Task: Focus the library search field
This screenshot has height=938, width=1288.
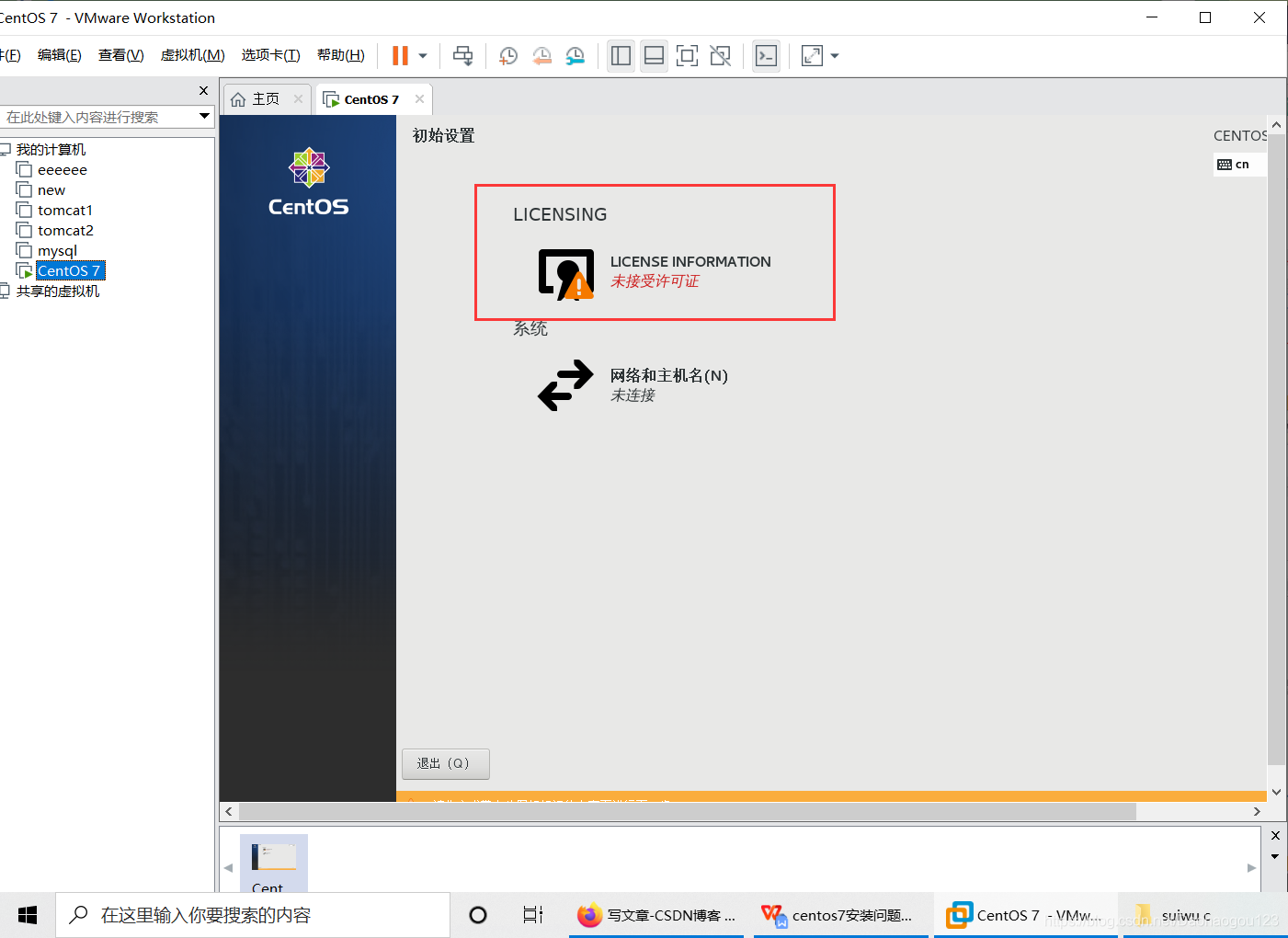Action: 98,117
